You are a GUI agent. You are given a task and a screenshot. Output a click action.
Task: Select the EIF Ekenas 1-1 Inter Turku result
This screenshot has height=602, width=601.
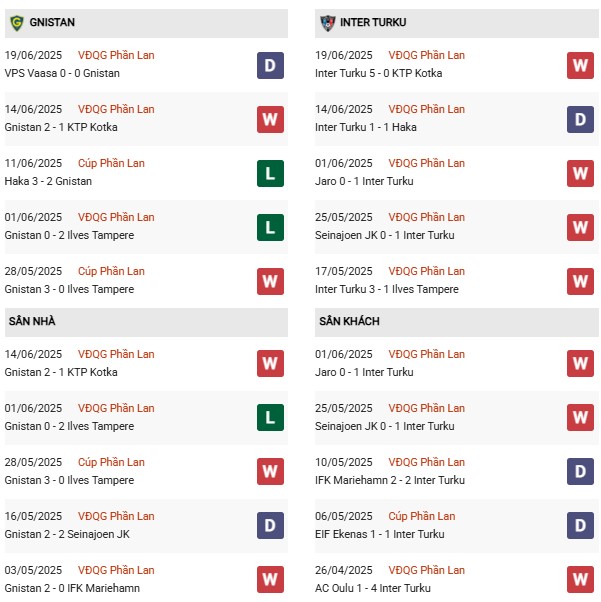379,534
